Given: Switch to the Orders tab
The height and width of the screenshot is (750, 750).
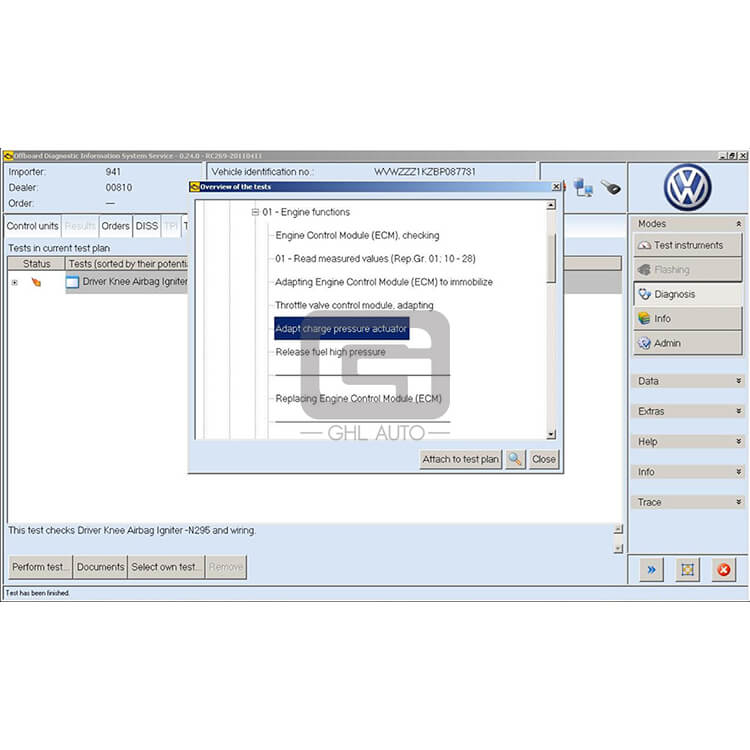Looking at the screenshot, I should (115, 226).
